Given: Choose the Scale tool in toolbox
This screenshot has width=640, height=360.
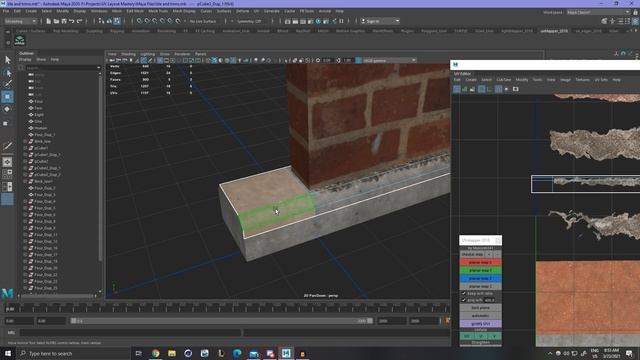Looking at the screenshot, I should [7, 123].
